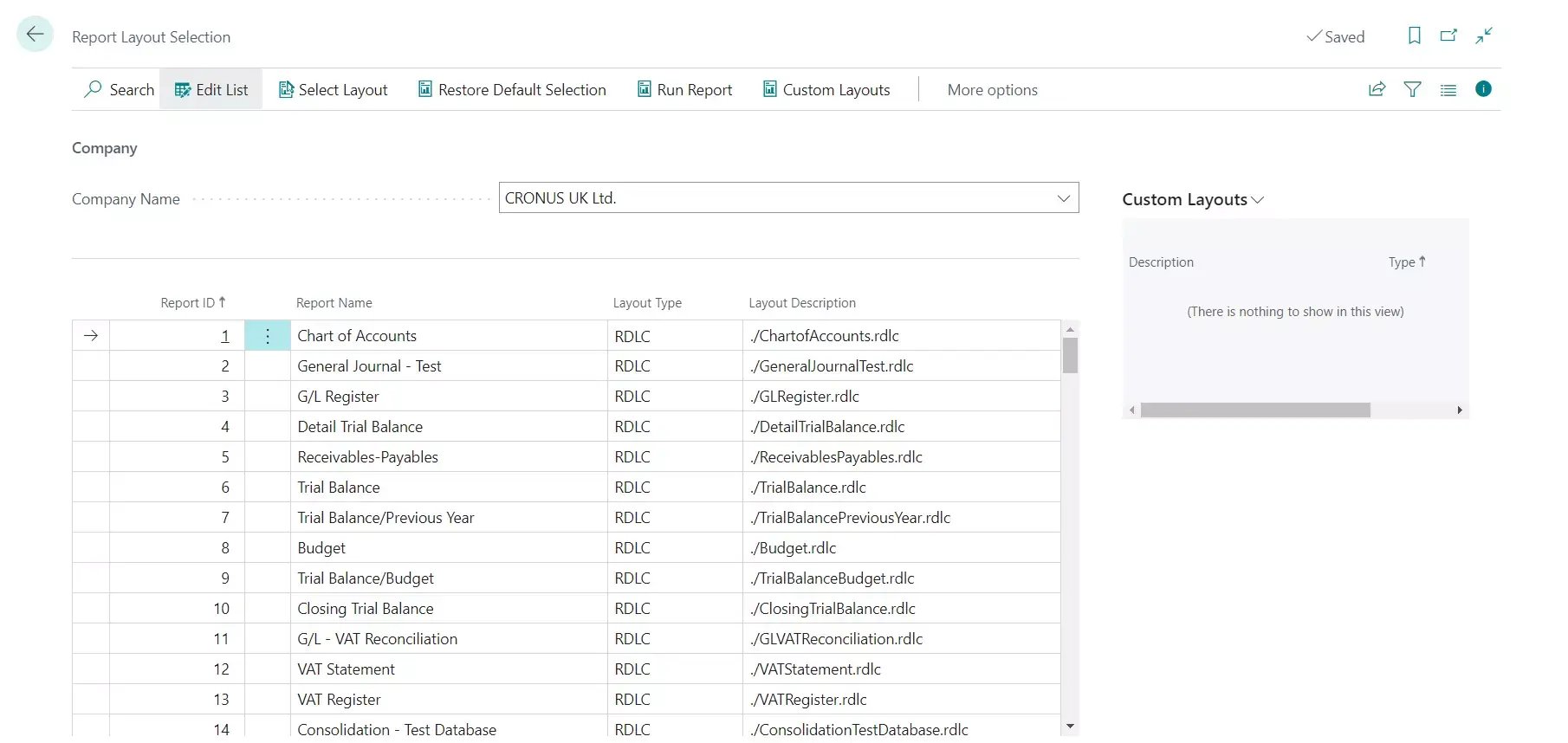The image size is (1568, 743).
Task: Click FactBox Description column header
Action: [x=1161, y=262]
